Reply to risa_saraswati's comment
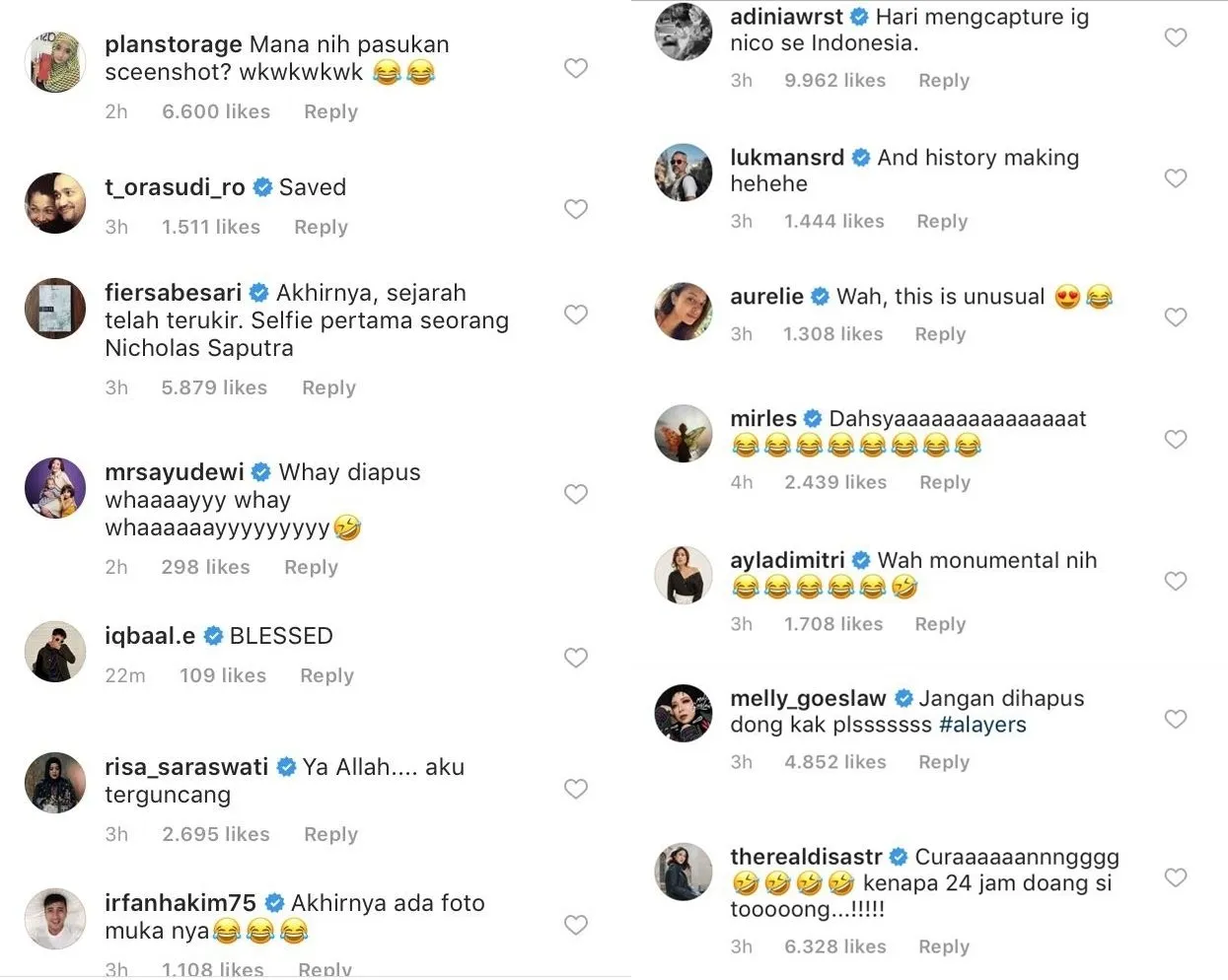 [x=330, y=834]
